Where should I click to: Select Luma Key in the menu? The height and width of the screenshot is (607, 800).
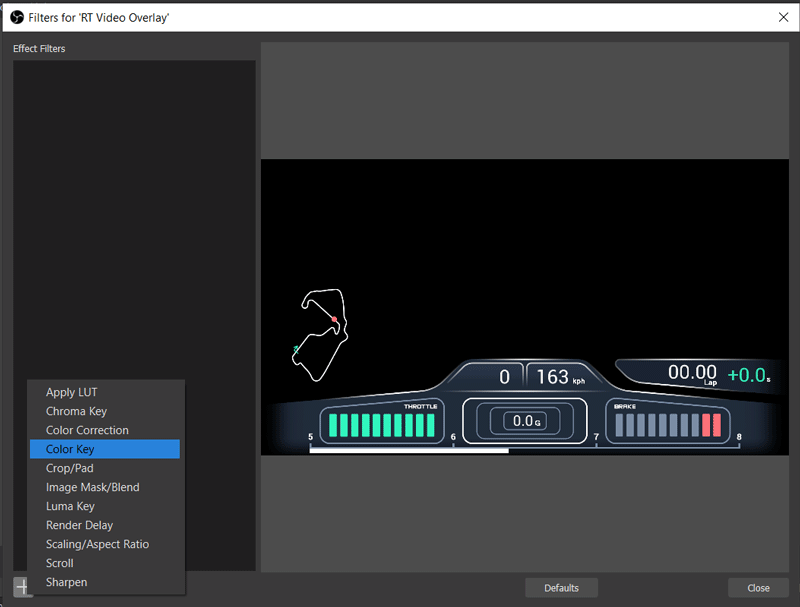70,506
